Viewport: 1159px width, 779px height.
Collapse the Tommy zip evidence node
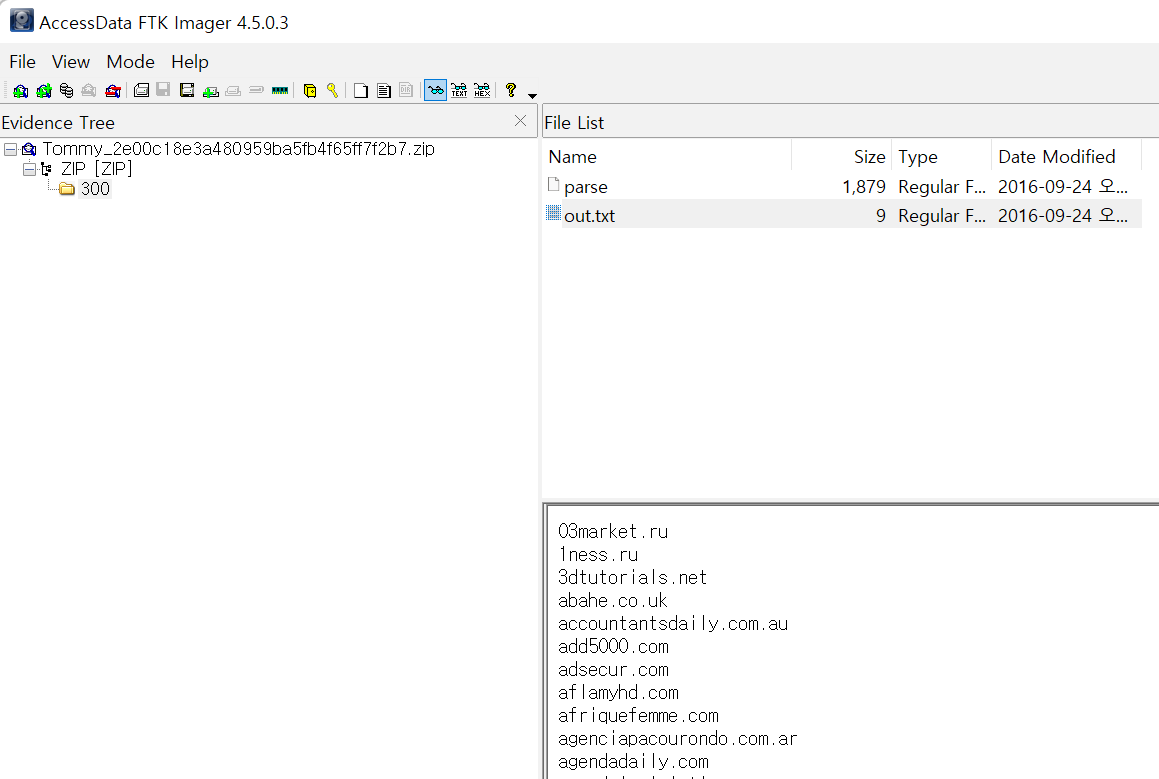tap(10, 149)
